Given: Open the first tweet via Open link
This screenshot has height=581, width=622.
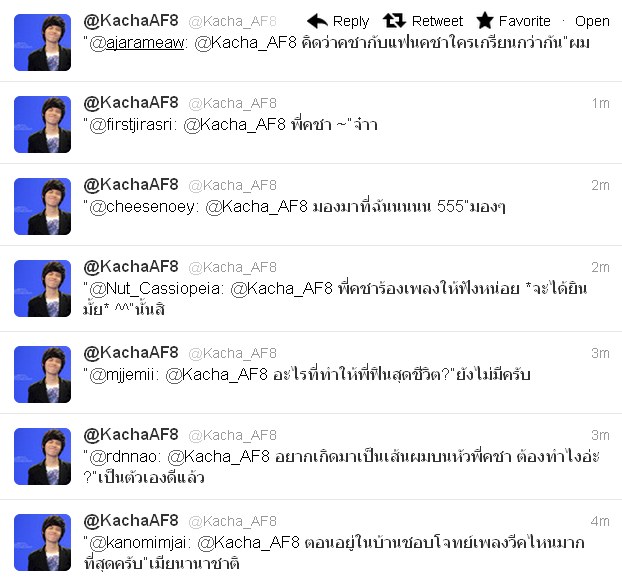Looking at the screenshot, I should pyautogui.click(x=592, y=21).
